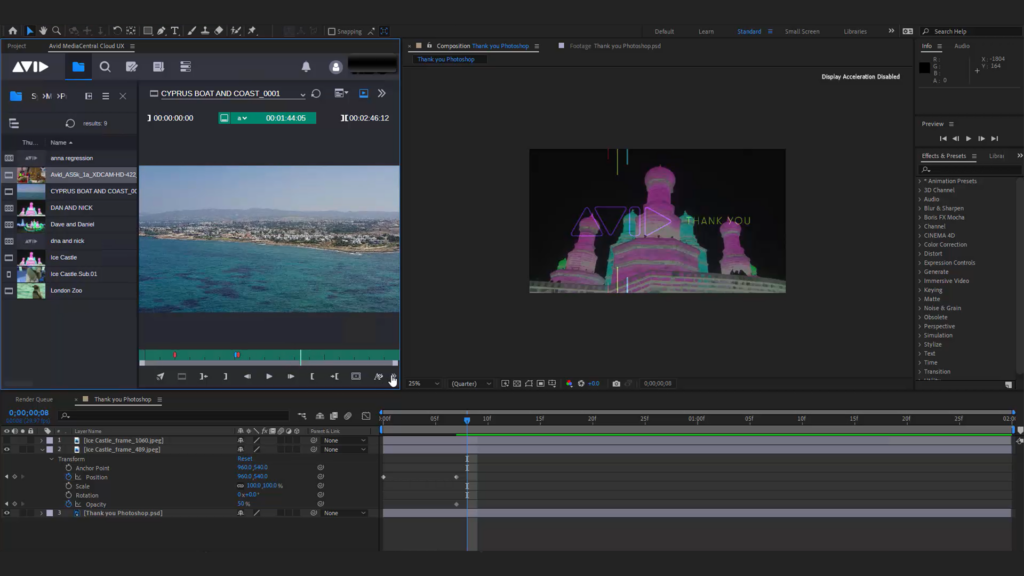The height and width of the screenshot is (576, 1024).
Task: Hide Thank you Photoshop.psd layer eye
Action: pyautogui.click(x=7, y=513)
